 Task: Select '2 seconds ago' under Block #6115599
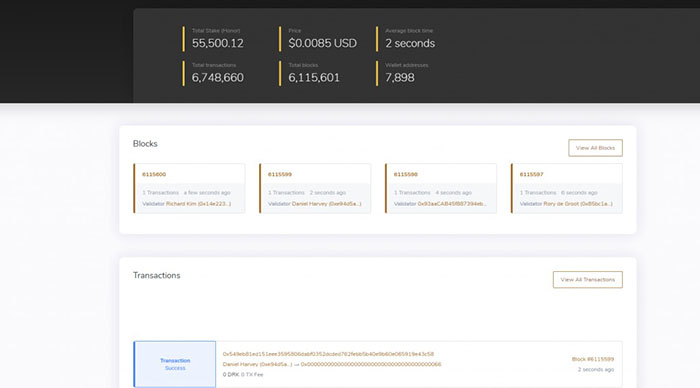(x=596, y=370)
